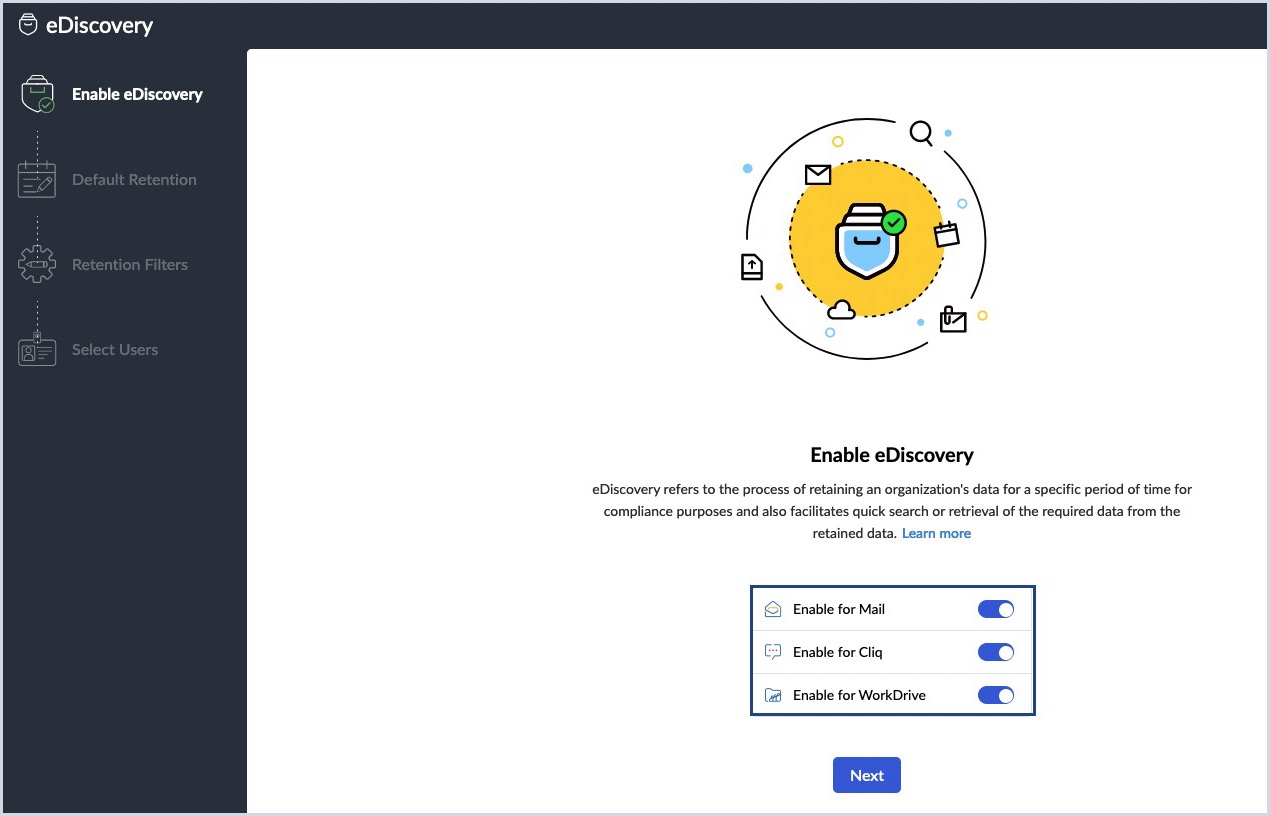Click the upload icon on the illustration's left

(752, 266)
